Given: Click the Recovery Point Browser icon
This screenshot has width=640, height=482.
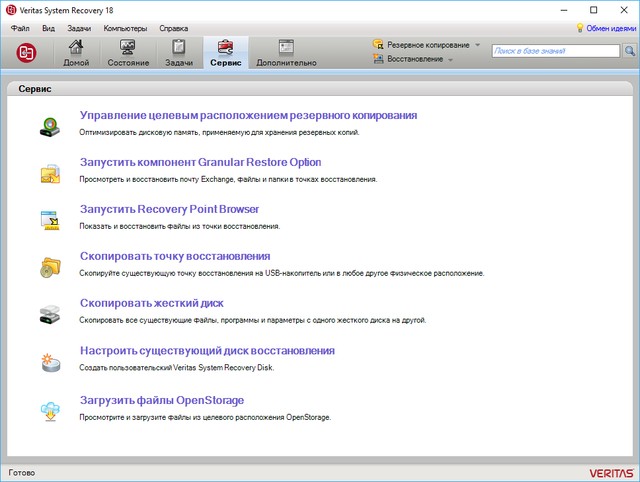Looking at the screenshot, I should point(50,220).
